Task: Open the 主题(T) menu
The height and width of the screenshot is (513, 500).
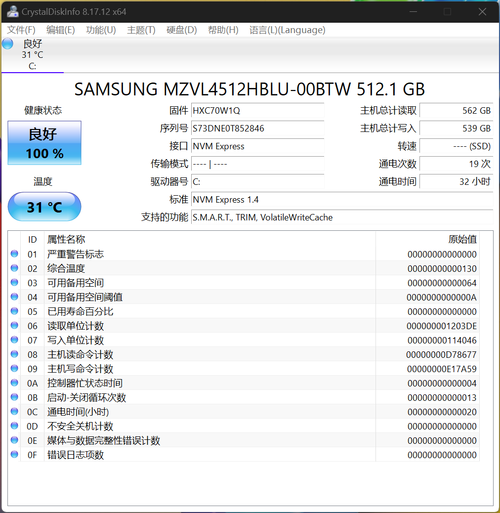Action: (141, 30)
